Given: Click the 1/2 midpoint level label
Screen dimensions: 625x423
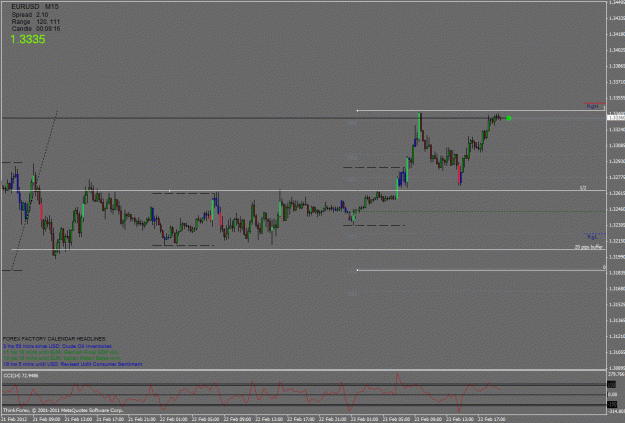Looking at the screenshot, I should click(x=583, y=188).
